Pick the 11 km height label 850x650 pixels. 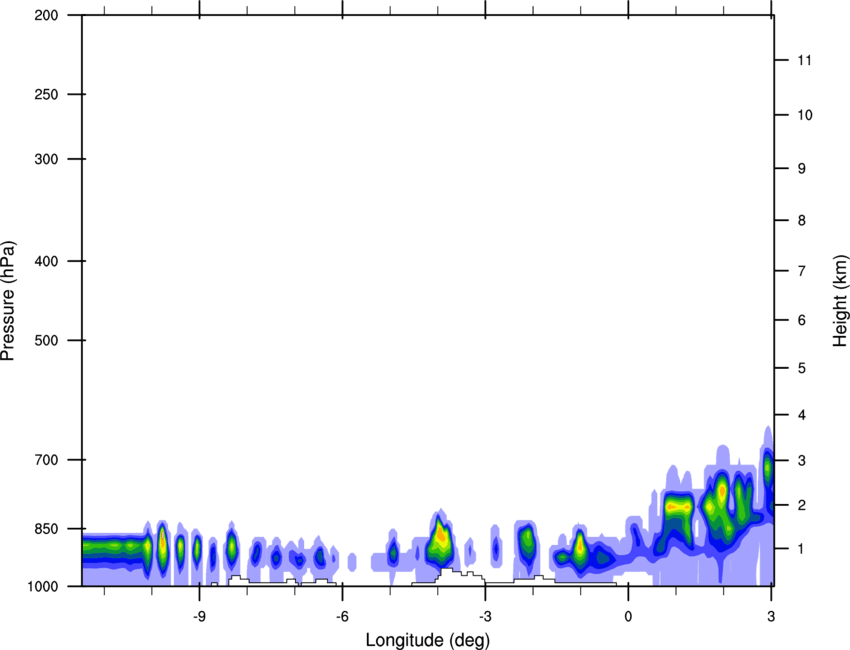(x=805, y=60)
